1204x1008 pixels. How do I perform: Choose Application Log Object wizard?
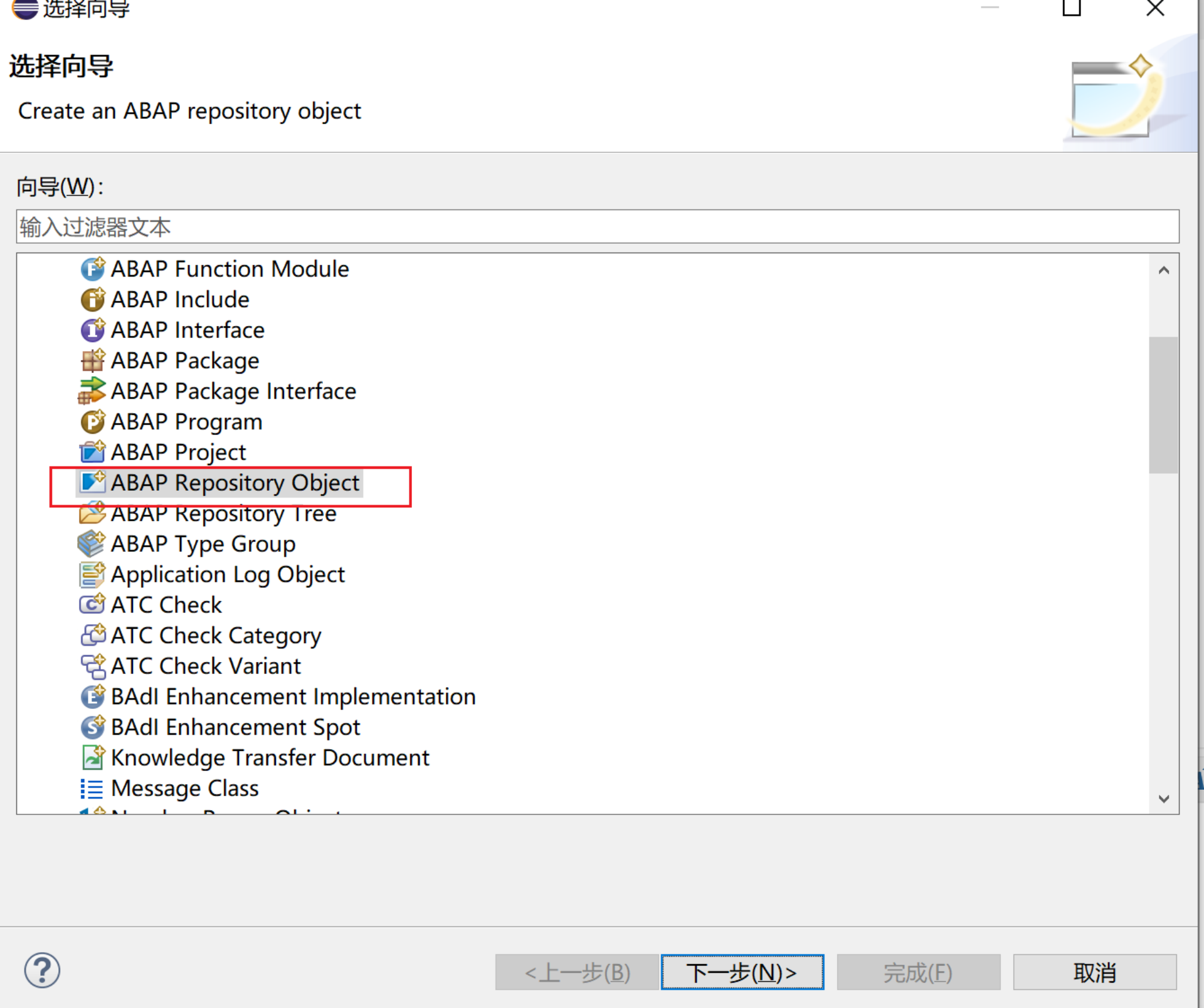point(228,574)
